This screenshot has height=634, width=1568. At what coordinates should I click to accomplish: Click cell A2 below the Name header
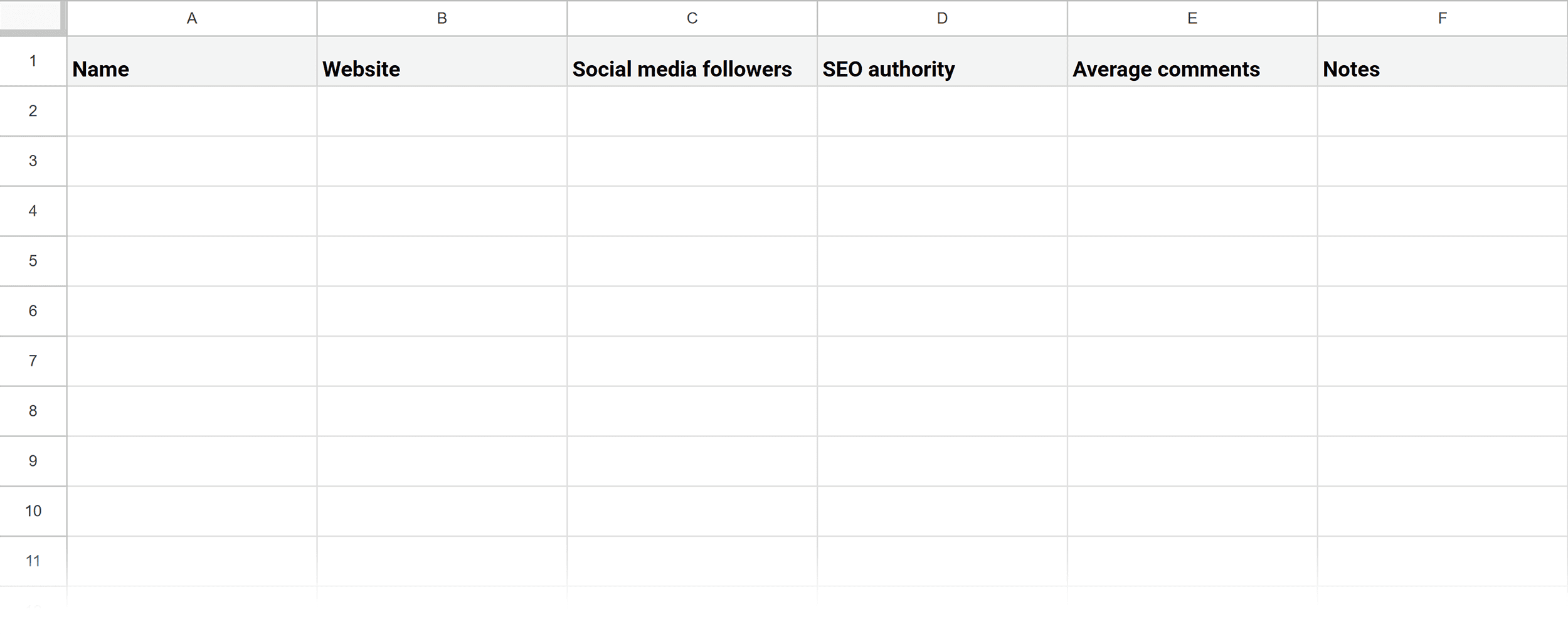coord(192,111)
